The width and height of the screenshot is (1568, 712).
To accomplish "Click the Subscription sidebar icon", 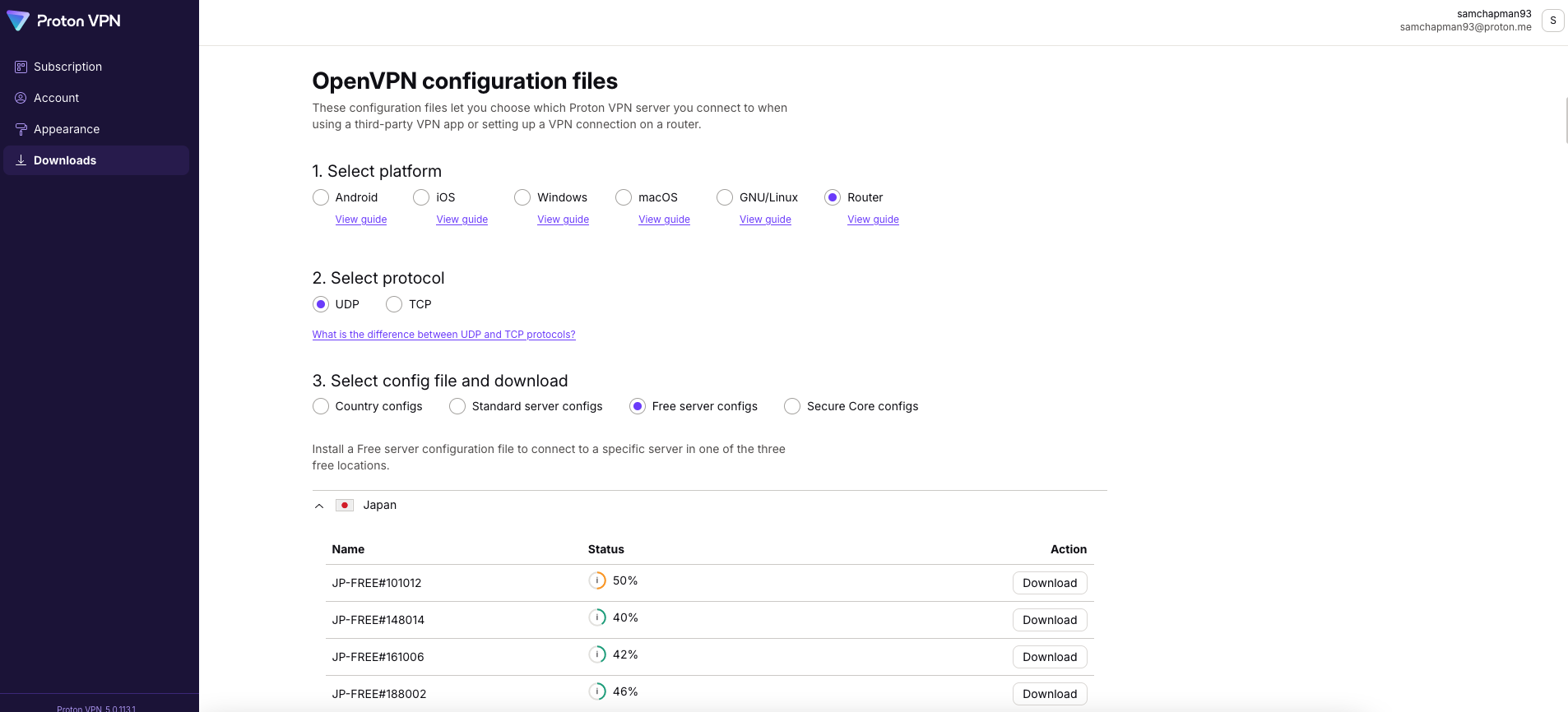I will click(21, 67).
